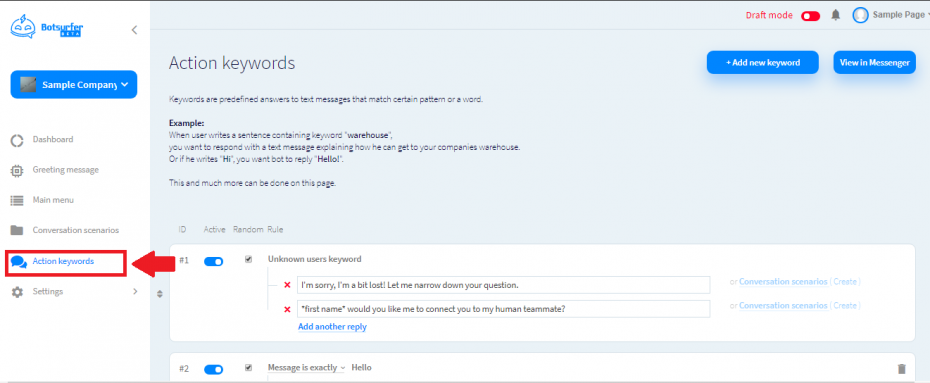Toggle the Active switch for keyword #1
This screenshot has width=930, height=383.
click(214, 261)
